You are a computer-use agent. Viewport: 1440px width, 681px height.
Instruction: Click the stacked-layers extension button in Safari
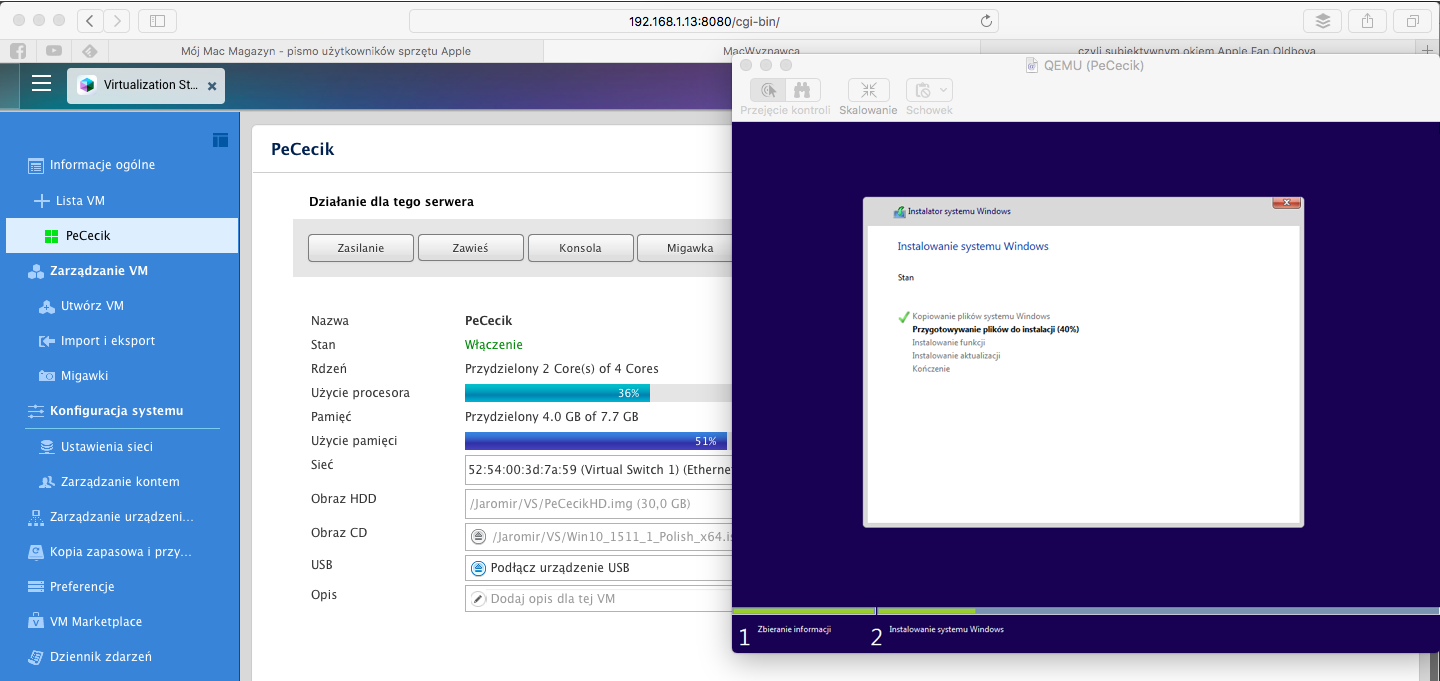click(x=1322, y=21)
